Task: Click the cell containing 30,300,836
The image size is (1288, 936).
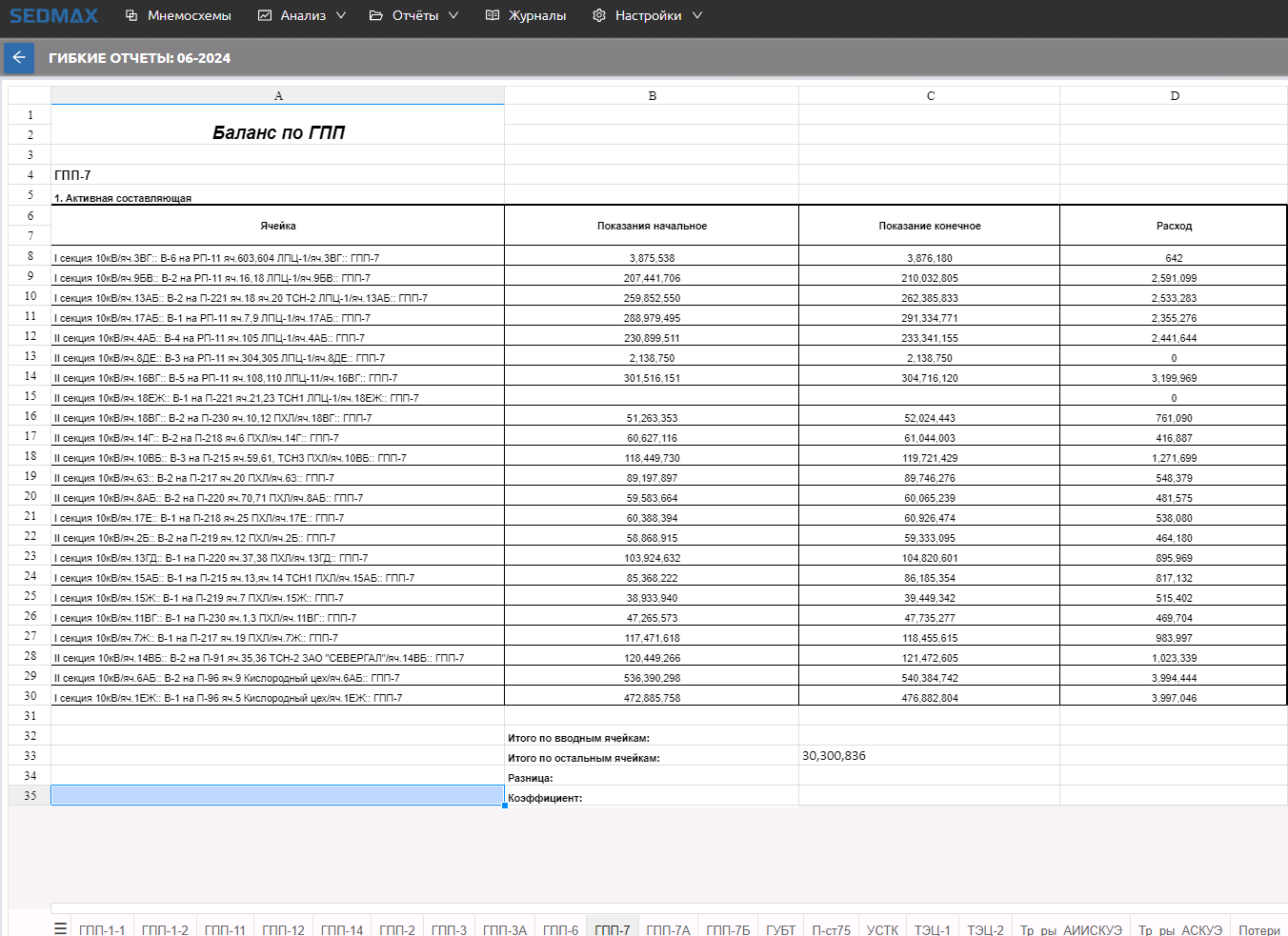Action: click(929, 756)
